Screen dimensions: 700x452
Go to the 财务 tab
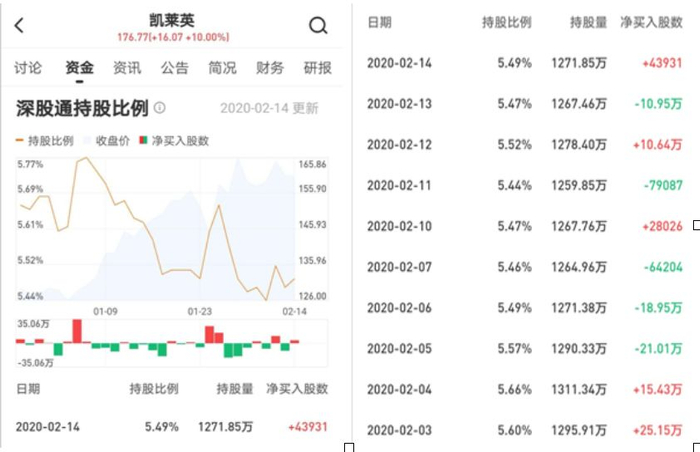click(270, 68)
